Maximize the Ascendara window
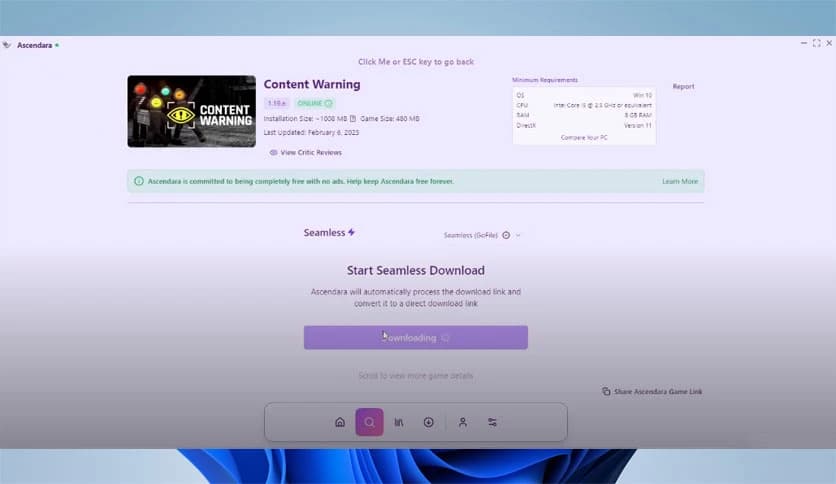 click(816, 43)
